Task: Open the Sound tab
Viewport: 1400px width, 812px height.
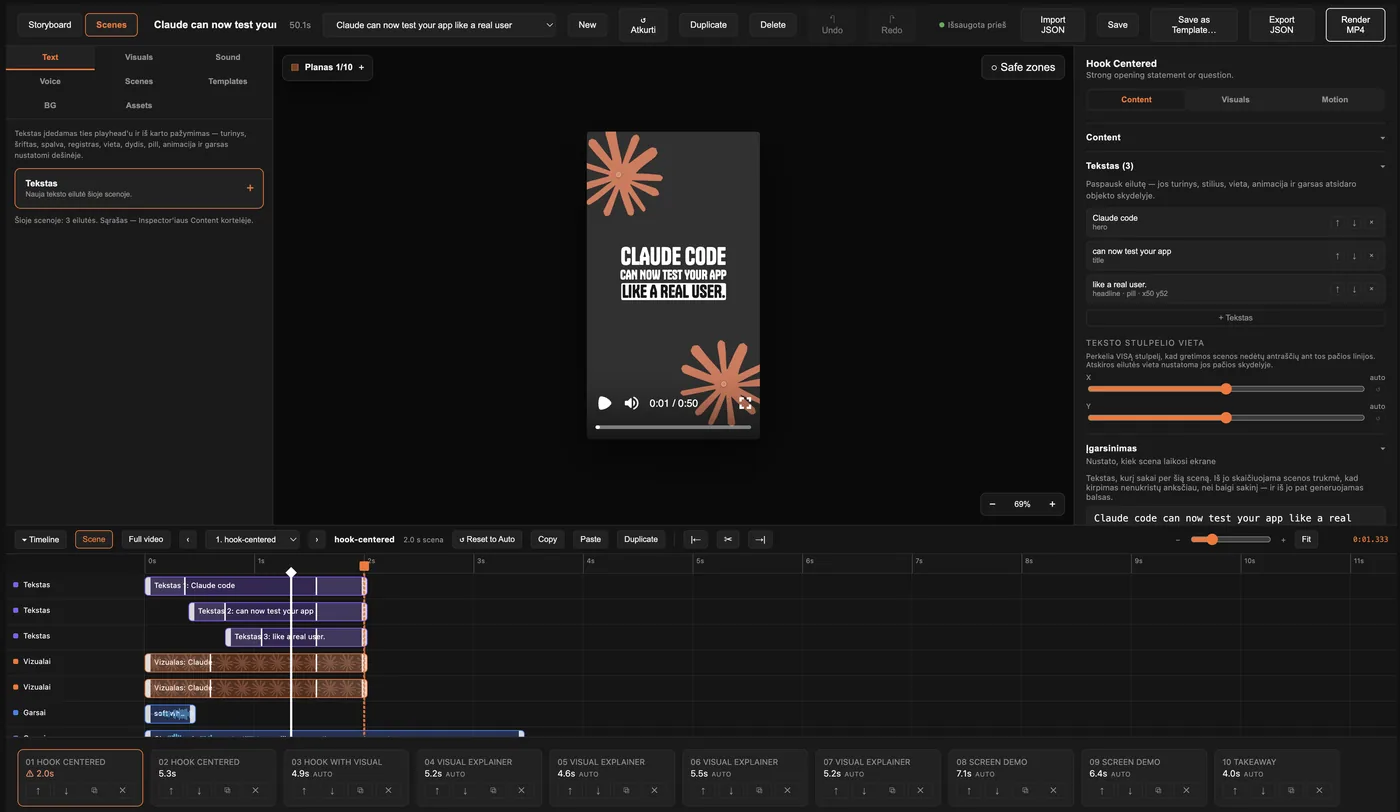Action: [228, 57]
